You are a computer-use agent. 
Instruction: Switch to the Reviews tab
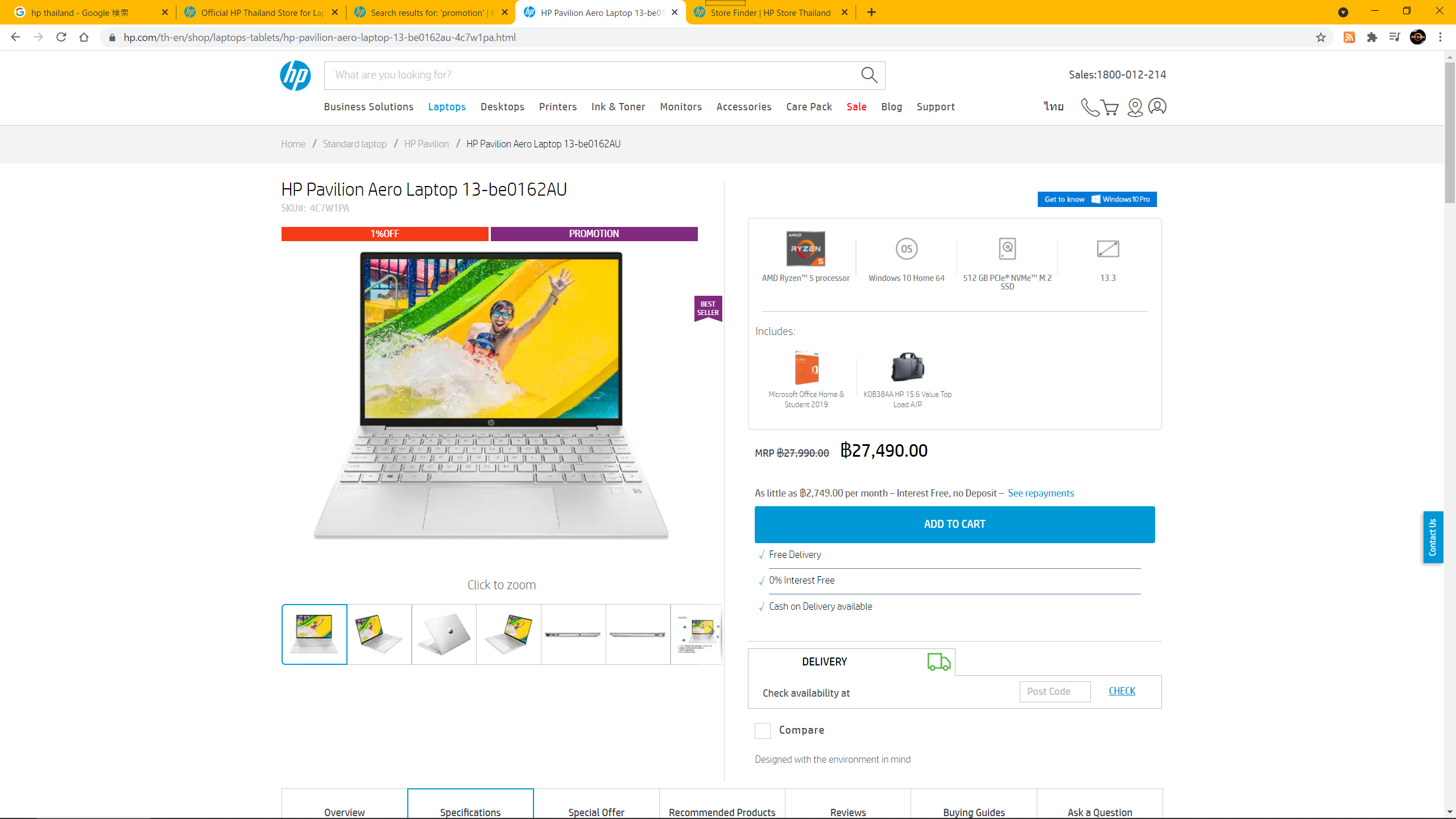[848, 804]
